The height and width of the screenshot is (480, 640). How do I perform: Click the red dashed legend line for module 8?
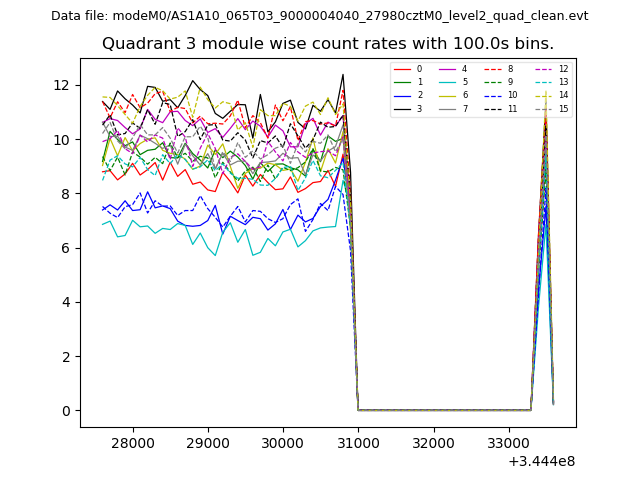[494, 69]
